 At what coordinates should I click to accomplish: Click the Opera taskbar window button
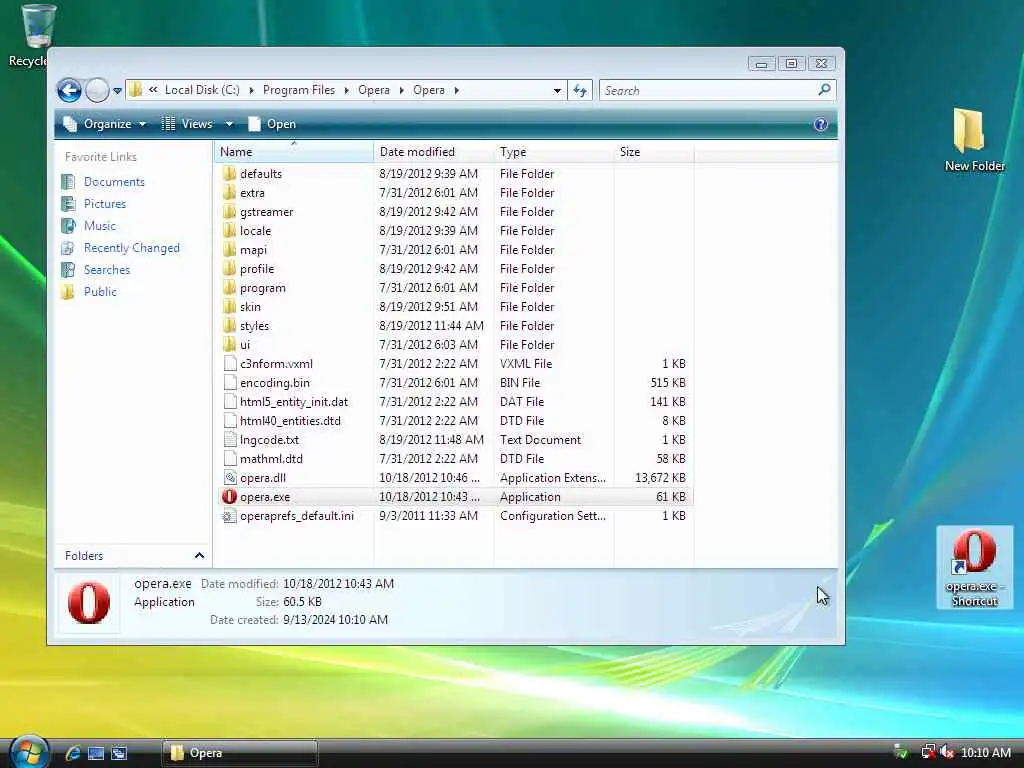point(240,753)
